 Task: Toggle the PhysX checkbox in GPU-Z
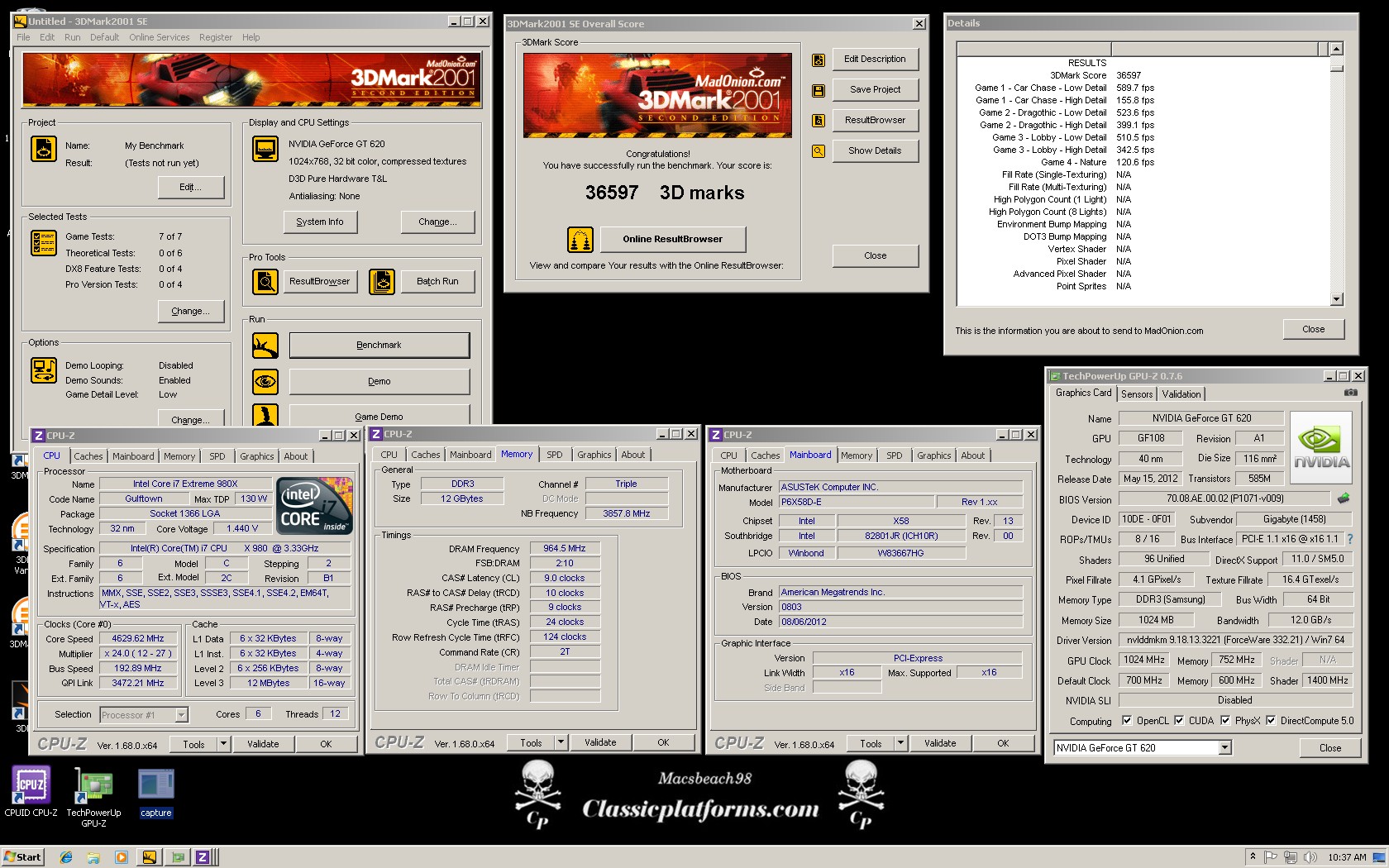[x=1224, y=721]
